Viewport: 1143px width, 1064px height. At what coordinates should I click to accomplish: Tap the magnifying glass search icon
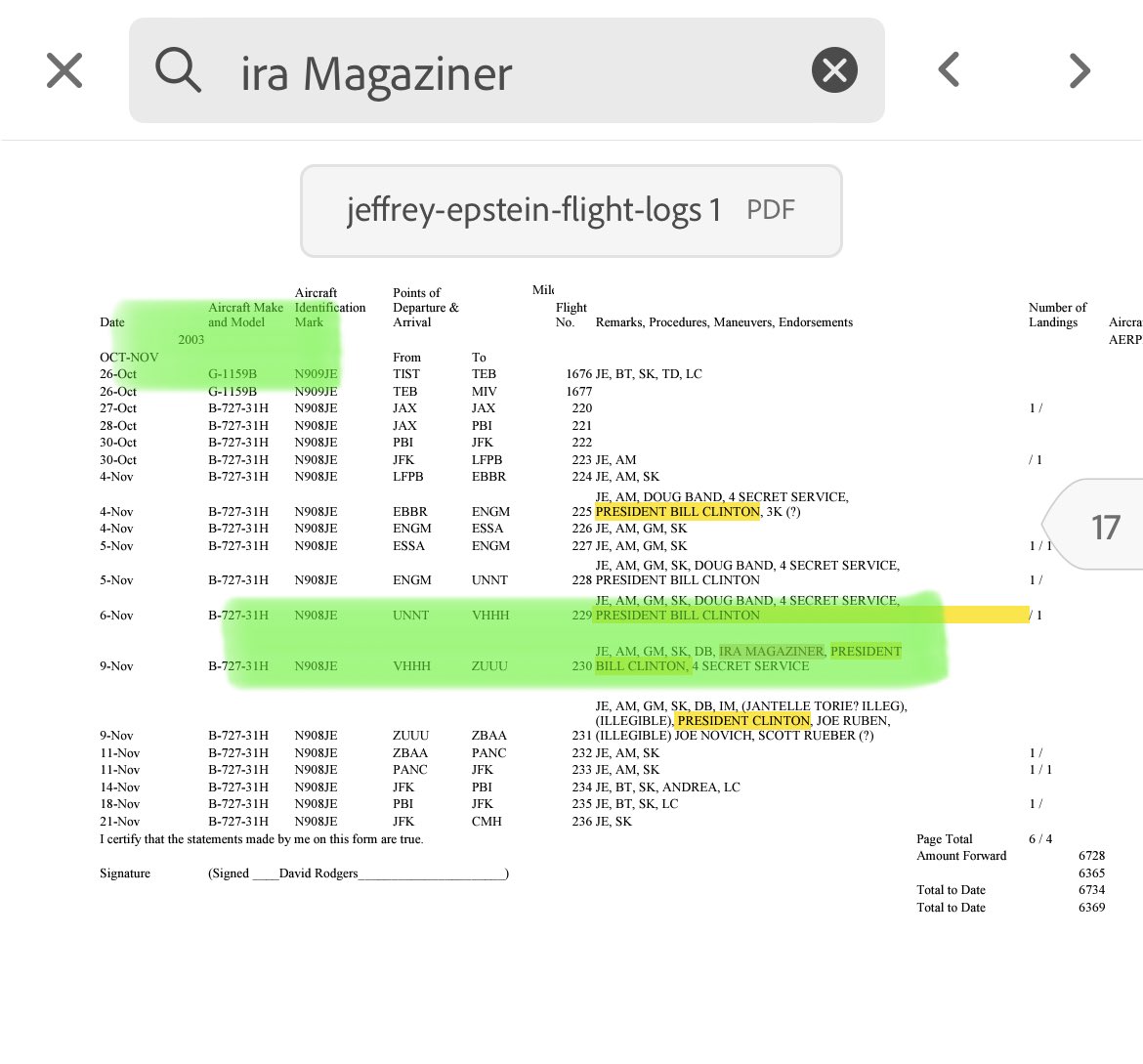pos(178,70)
